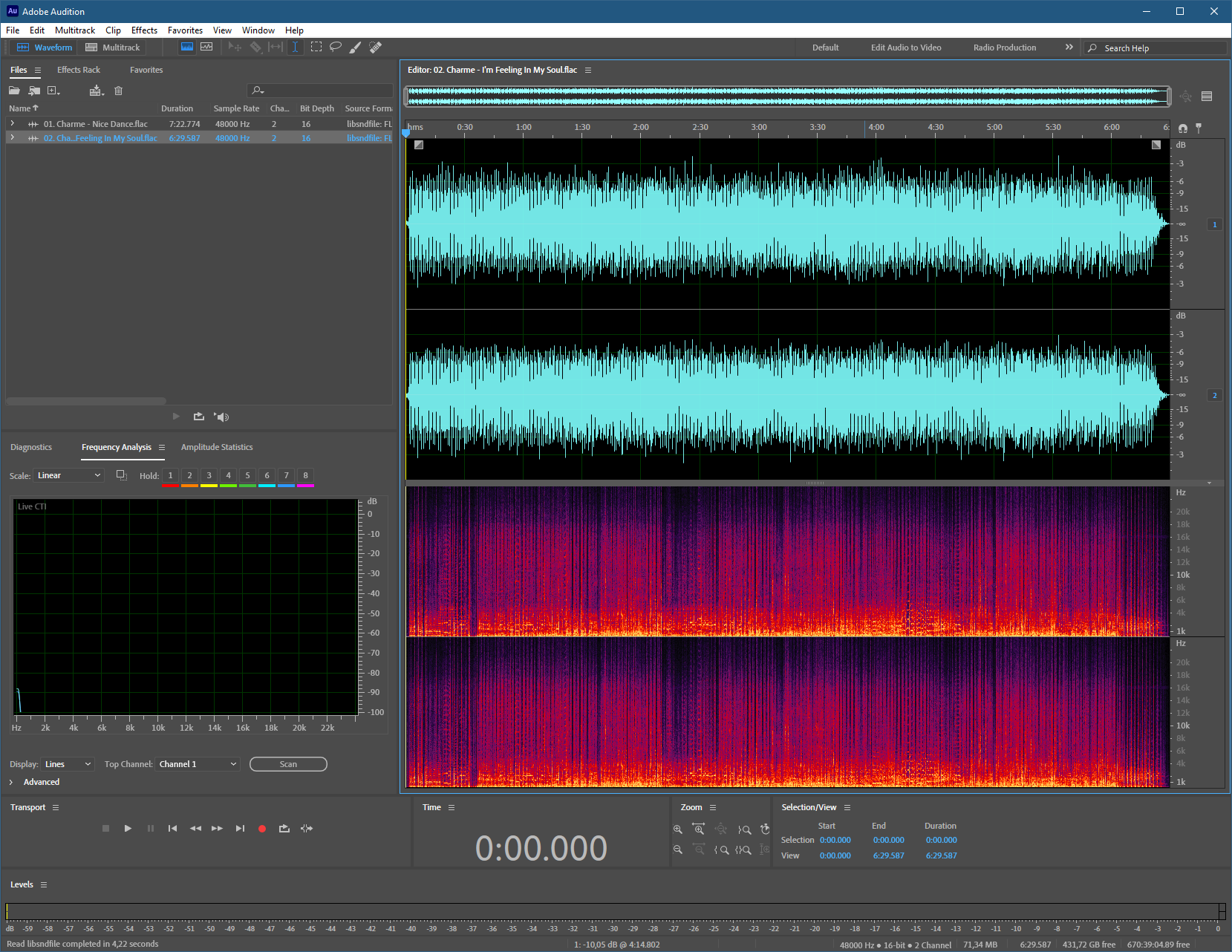Open the Multitrack menu
Viewport: 1232px width, 952px height.
click(75, 30)
